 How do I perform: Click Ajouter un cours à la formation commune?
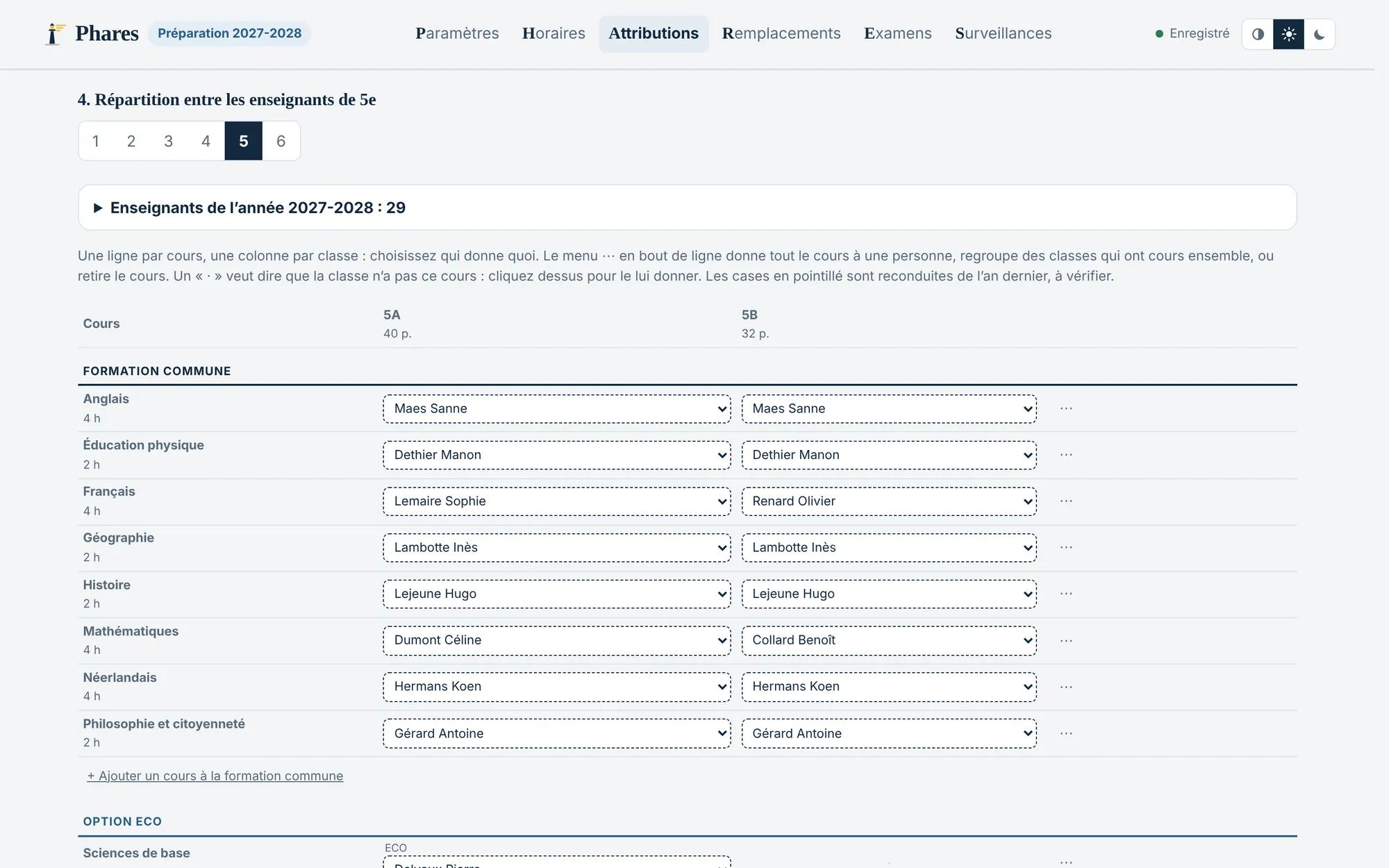click(215, 776)
